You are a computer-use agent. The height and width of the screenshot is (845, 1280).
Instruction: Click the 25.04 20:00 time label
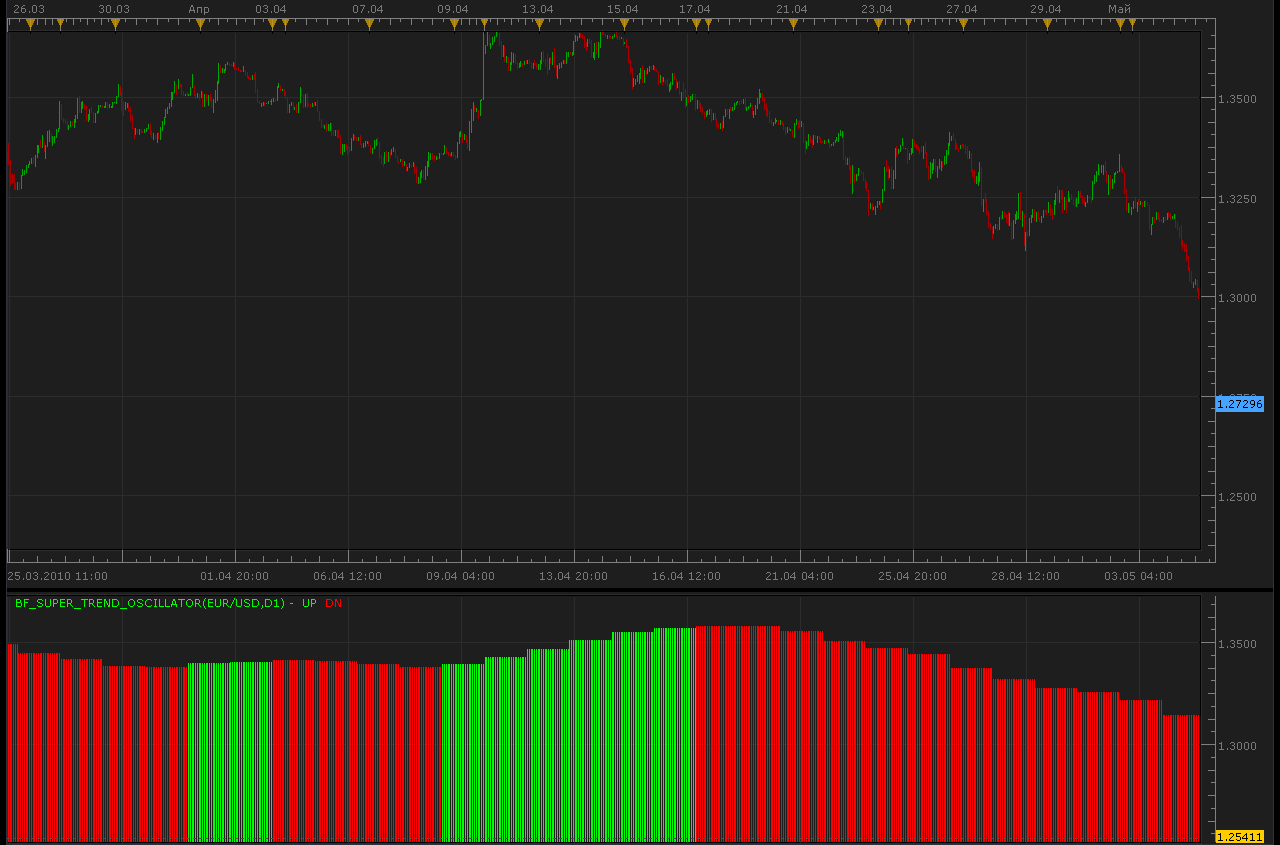click(x=912, y=576)
